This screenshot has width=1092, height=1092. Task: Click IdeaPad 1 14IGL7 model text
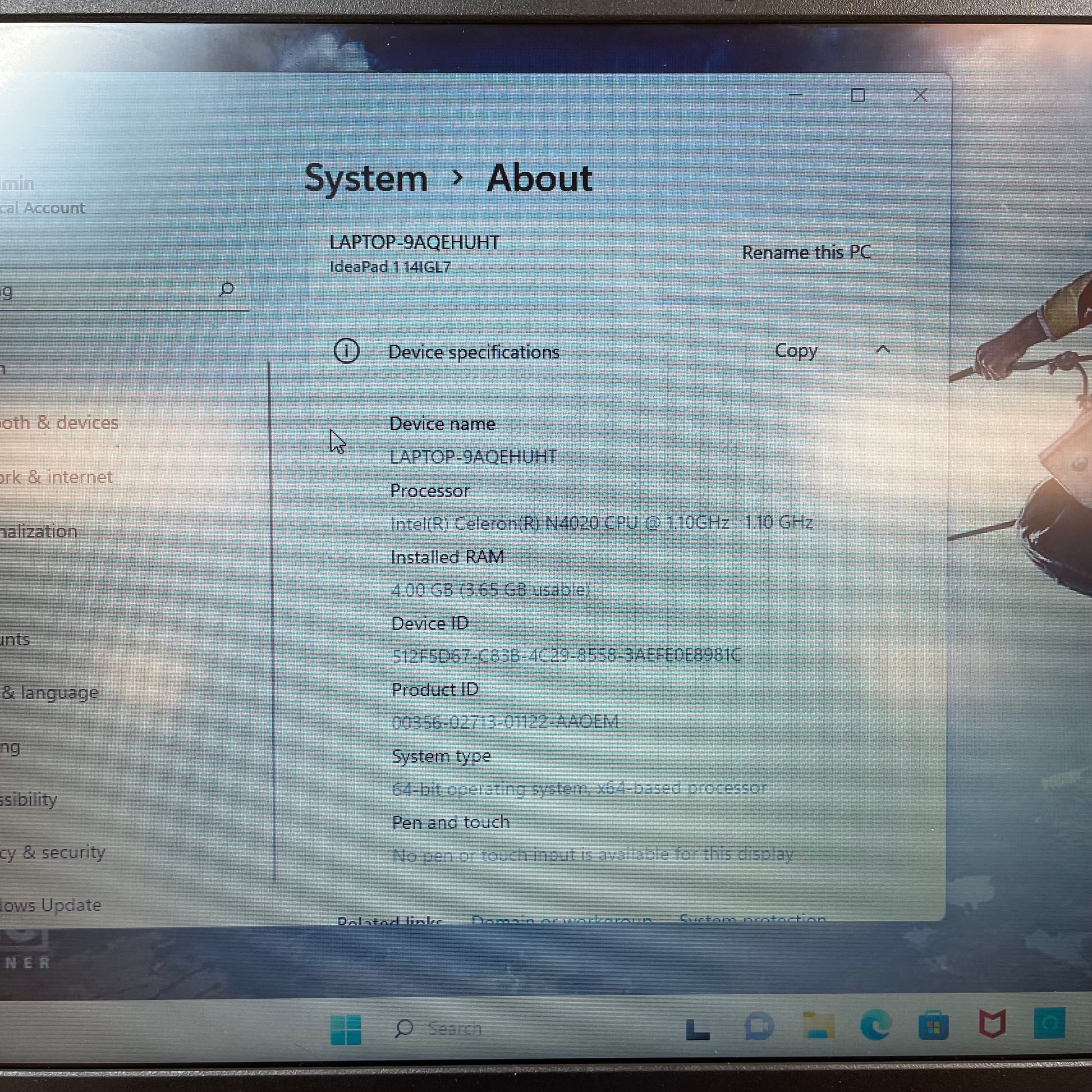(390, 267)
